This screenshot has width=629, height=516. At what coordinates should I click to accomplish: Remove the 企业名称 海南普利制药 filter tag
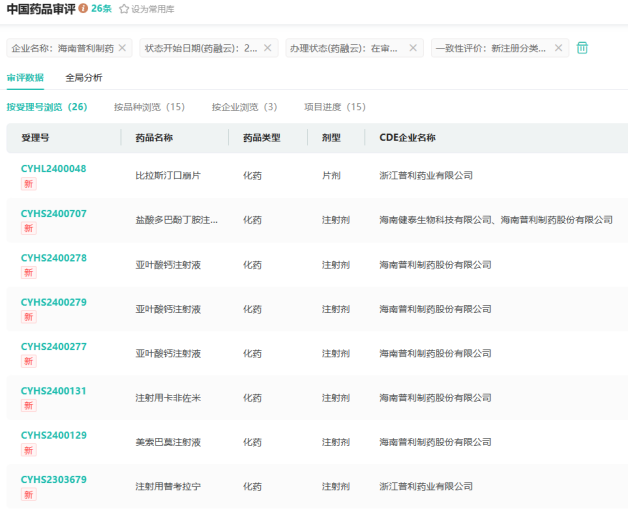tap(123, 48)
